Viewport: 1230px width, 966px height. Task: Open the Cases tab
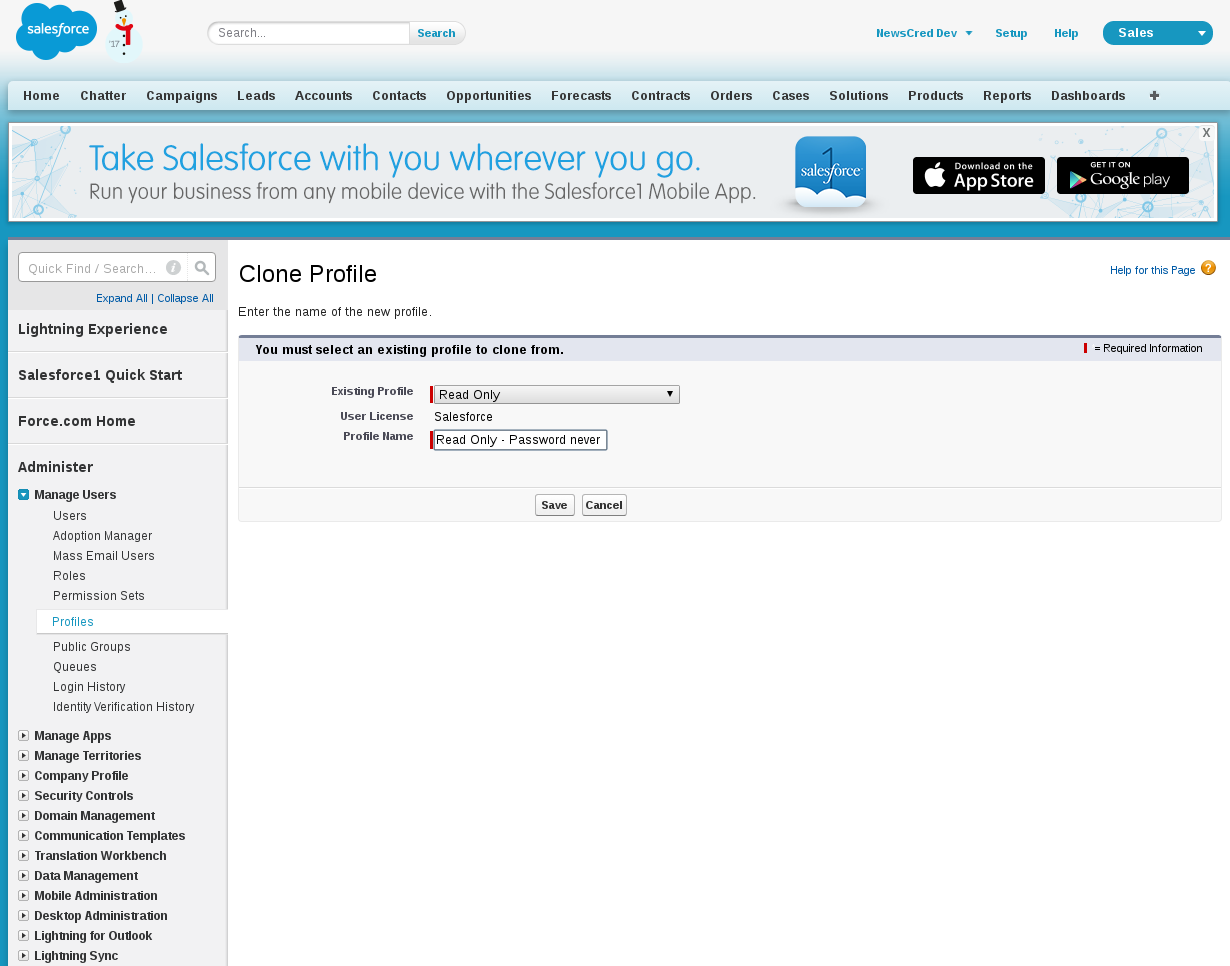791,96
